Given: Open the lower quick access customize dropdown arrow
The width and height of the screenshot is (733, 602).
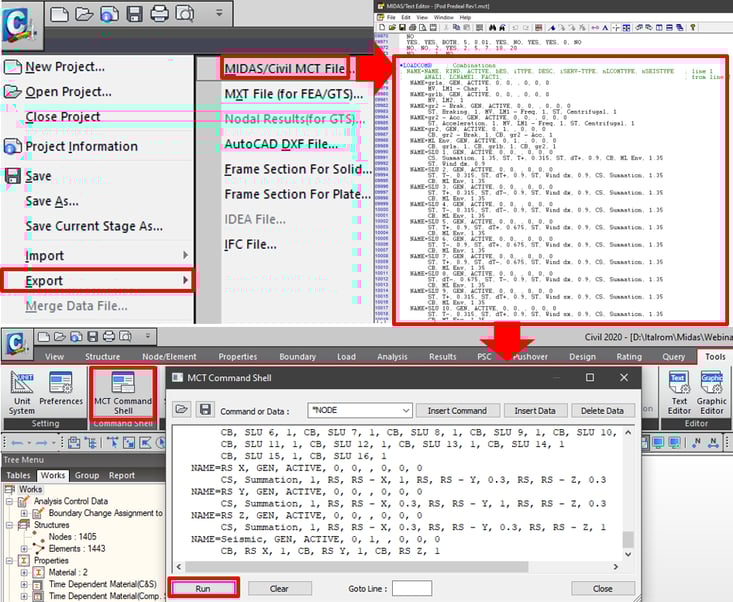Looking at the screenshot, I should coord(148,336).
